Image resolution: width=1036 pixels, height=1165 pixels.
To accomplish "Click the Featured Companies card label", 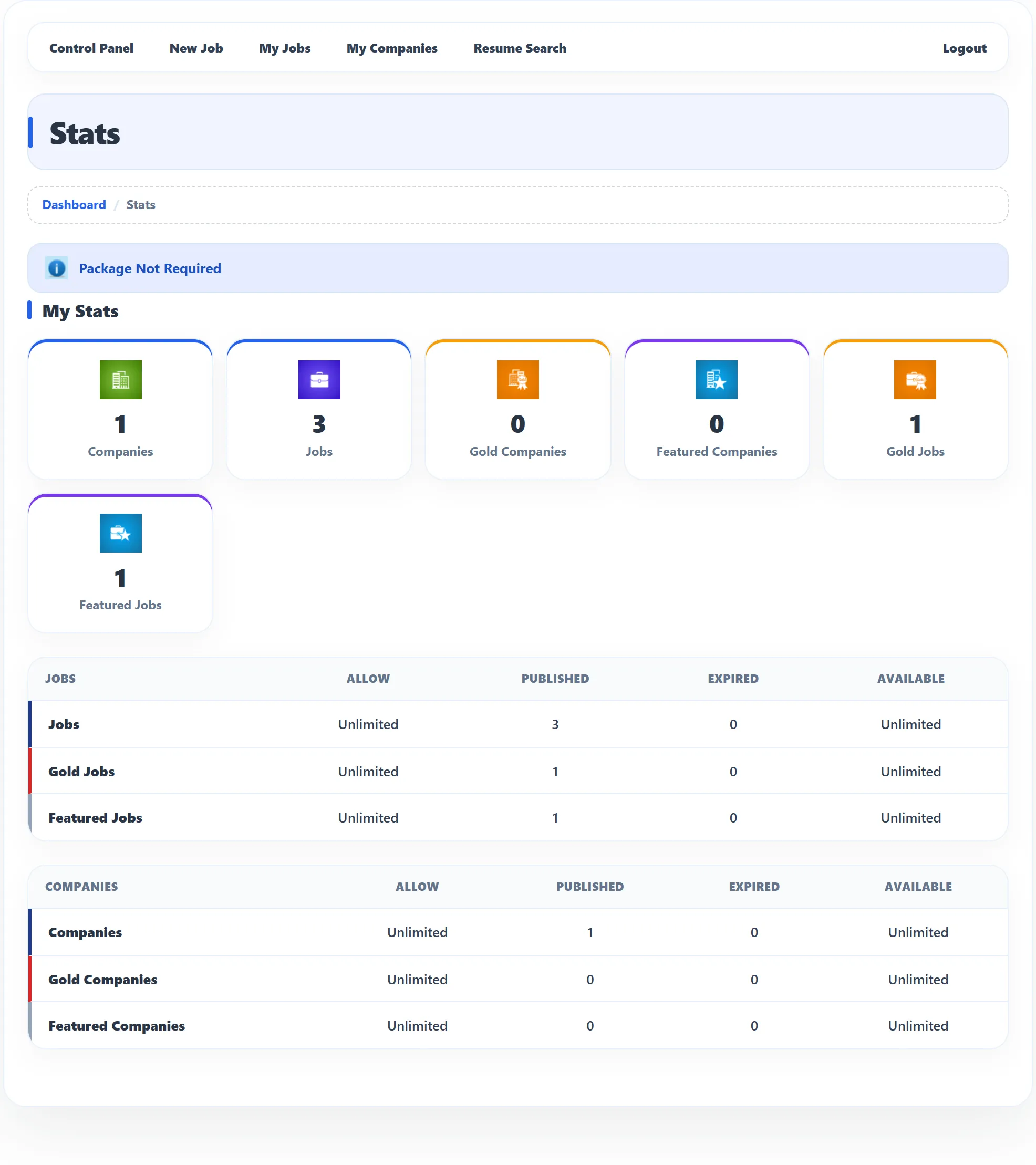I will (716, 451).
